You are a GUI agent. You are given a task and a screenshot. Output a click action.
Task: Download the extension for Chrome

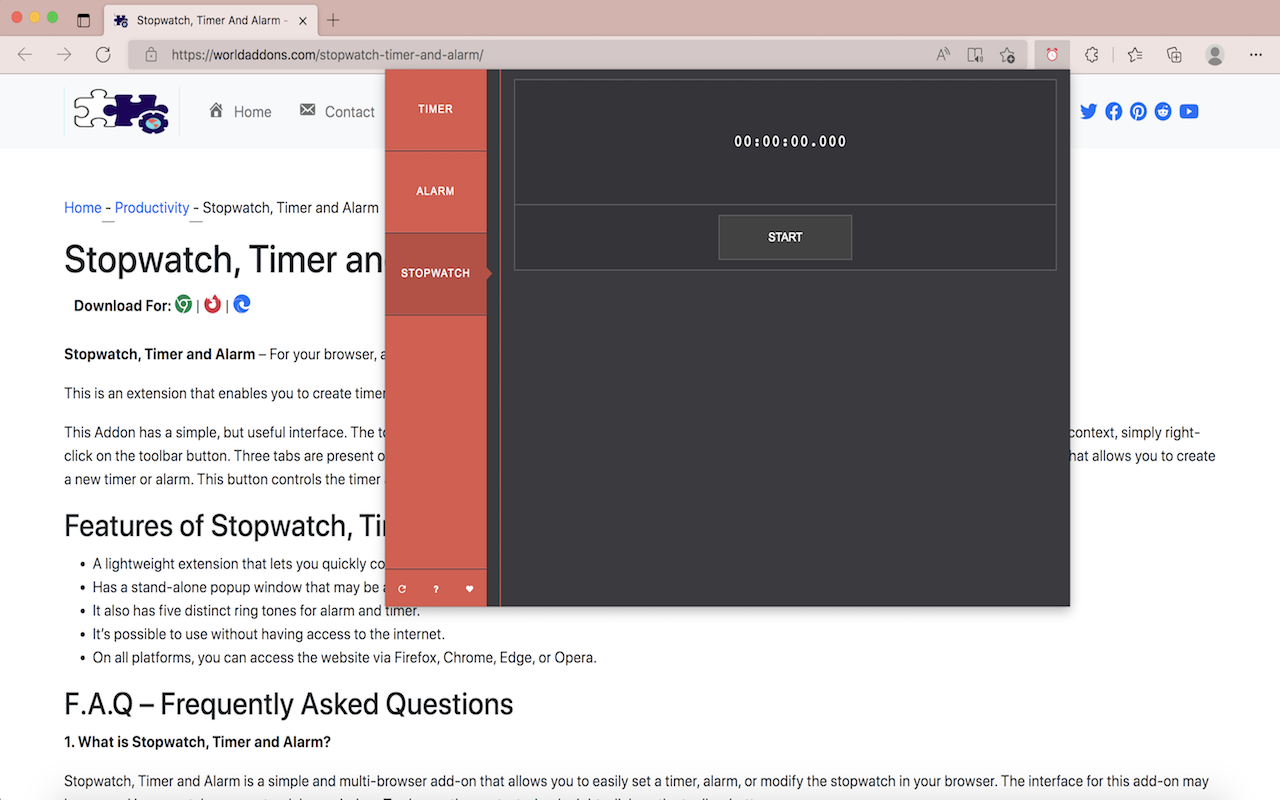coord(184,304)
